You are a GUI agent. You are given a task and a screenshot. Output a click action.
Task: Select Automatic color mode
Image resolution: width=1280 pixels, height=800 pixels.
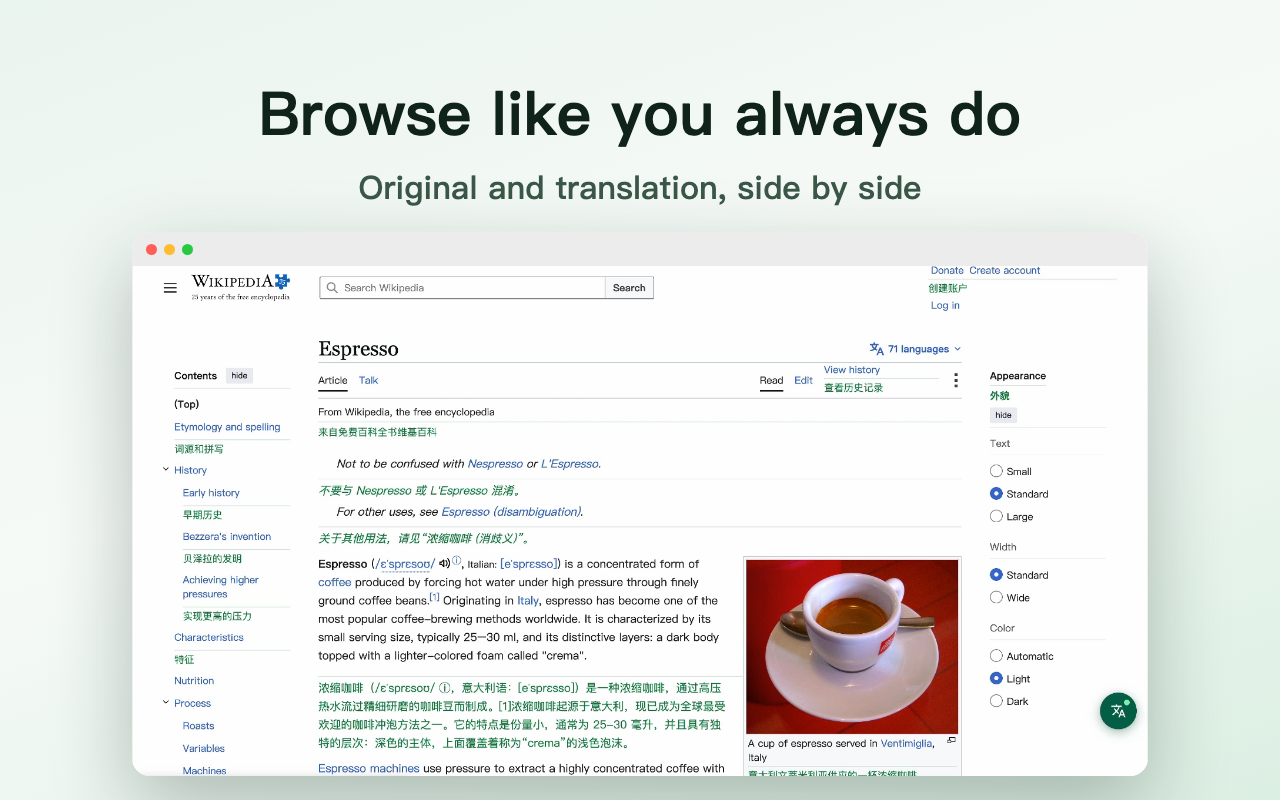(x=996, y=656)
